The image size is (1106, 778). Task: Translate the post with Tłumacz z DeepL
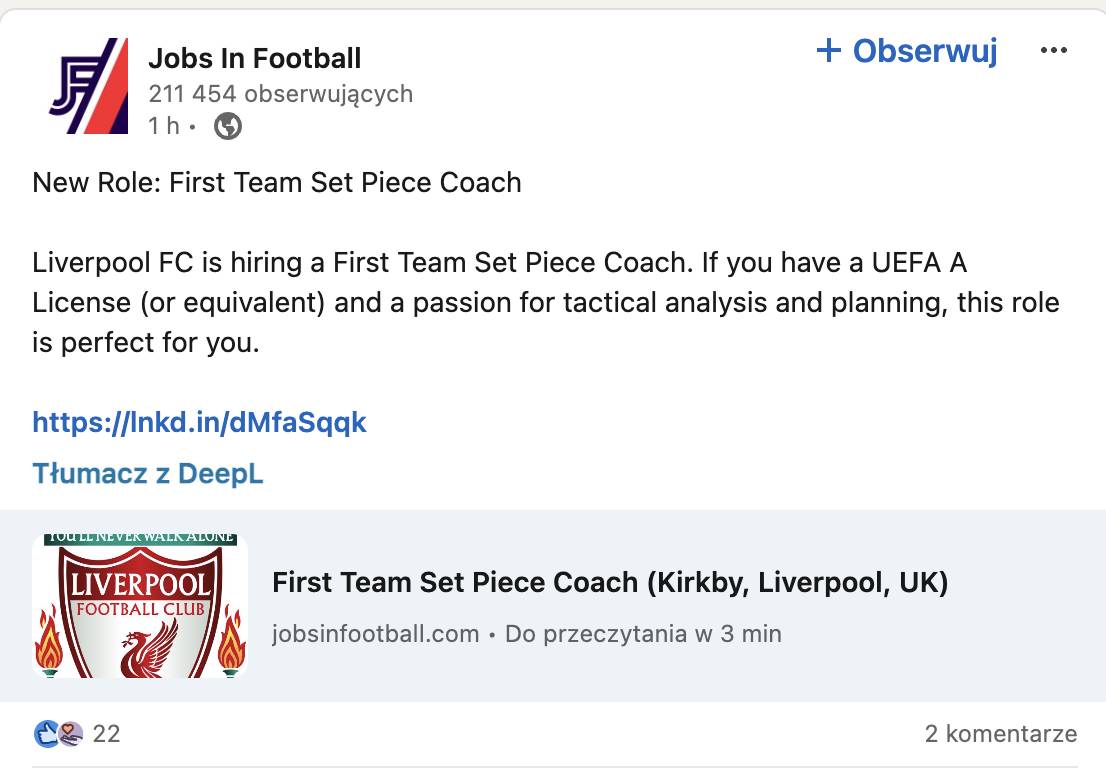pyautogui.click(x=148, y=473)
